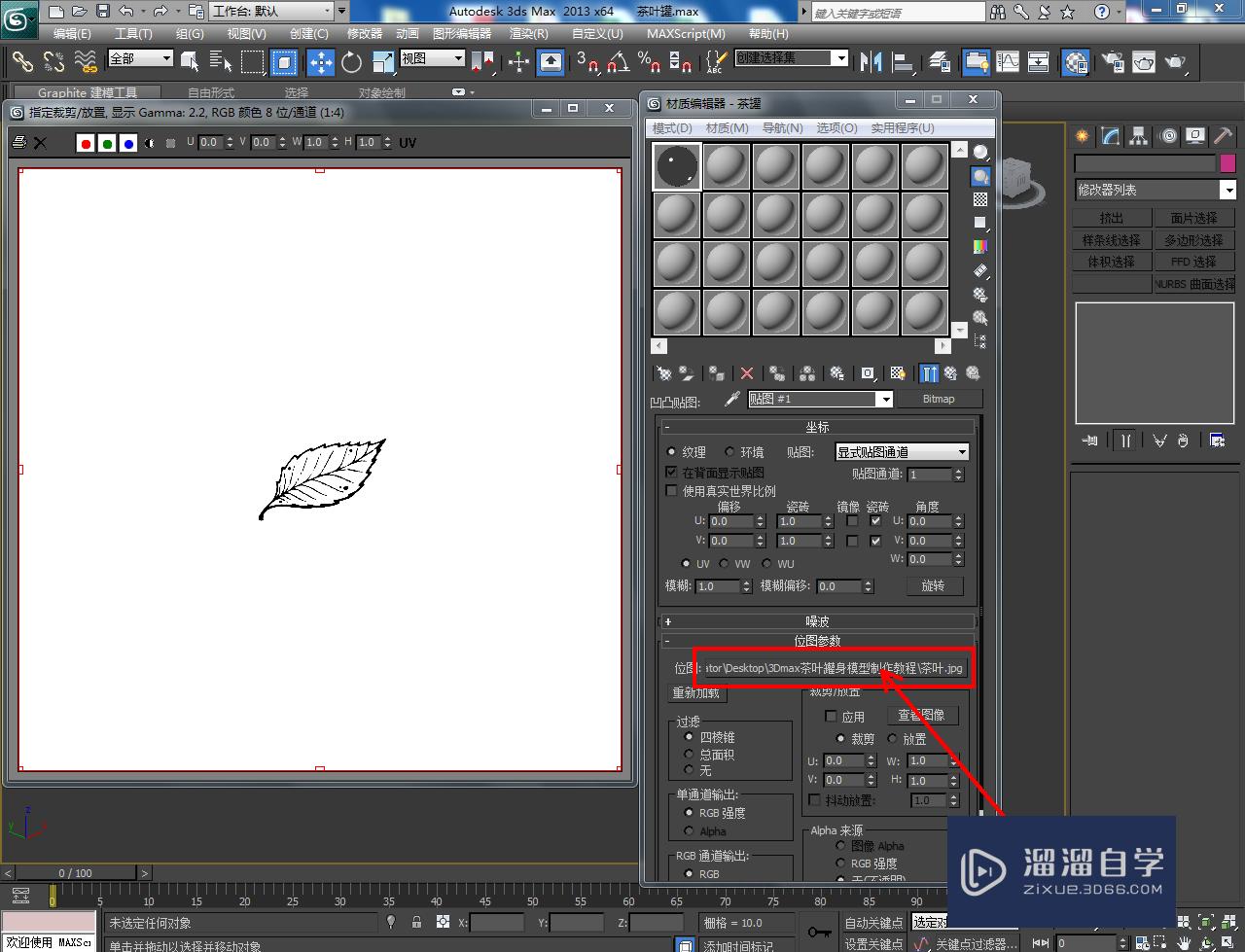Click the Bitmap map type button

pos(939,399)
